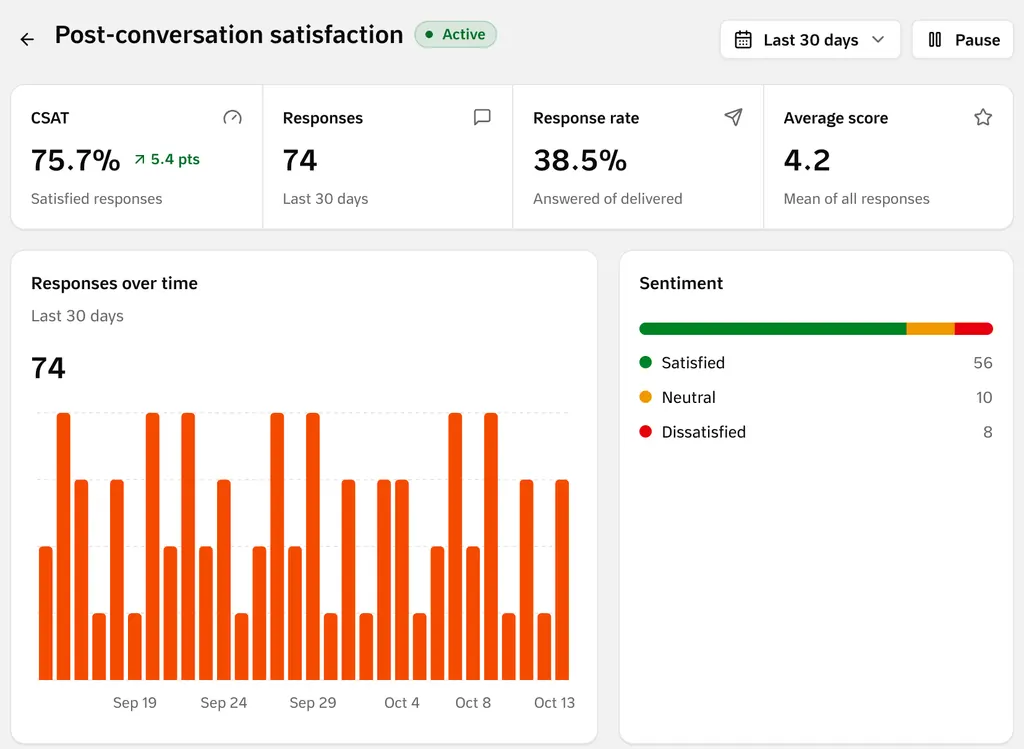Open the Last 30 days dropdown chevron
The width and height of the screenshot is (1024, 749).
(878, 39)
